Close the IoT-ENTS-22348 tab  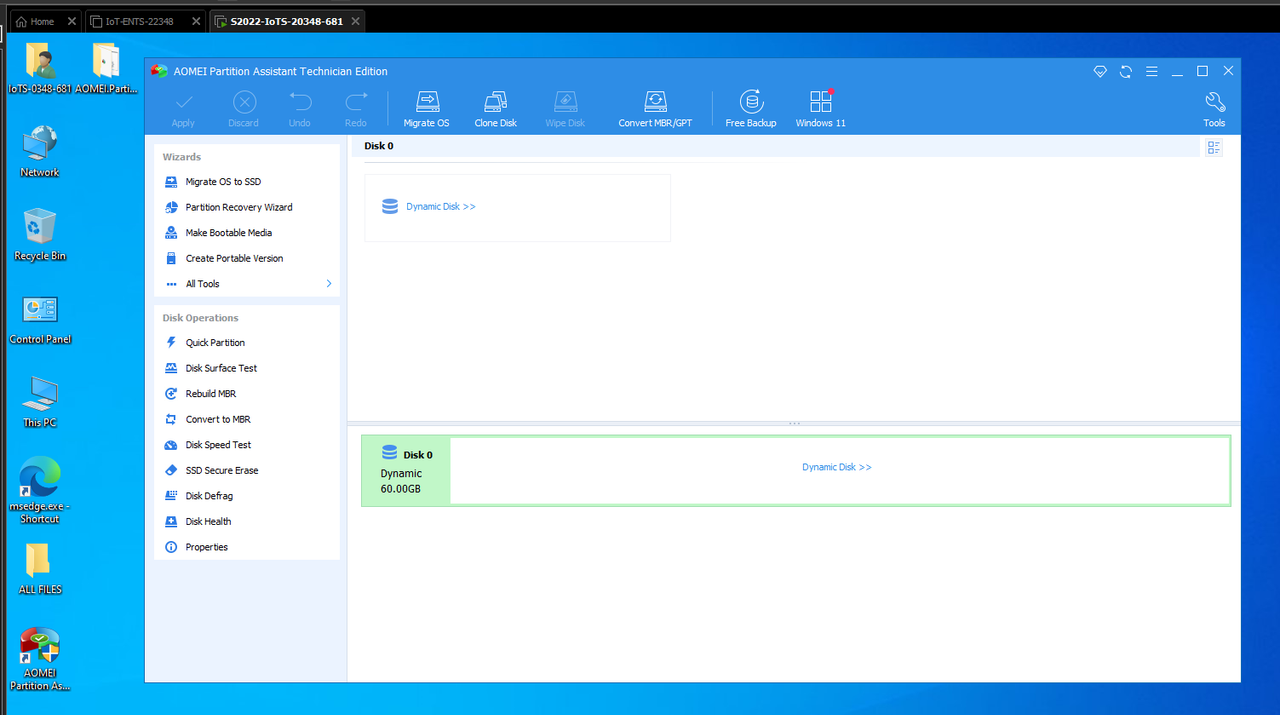(x=195, y=21)
